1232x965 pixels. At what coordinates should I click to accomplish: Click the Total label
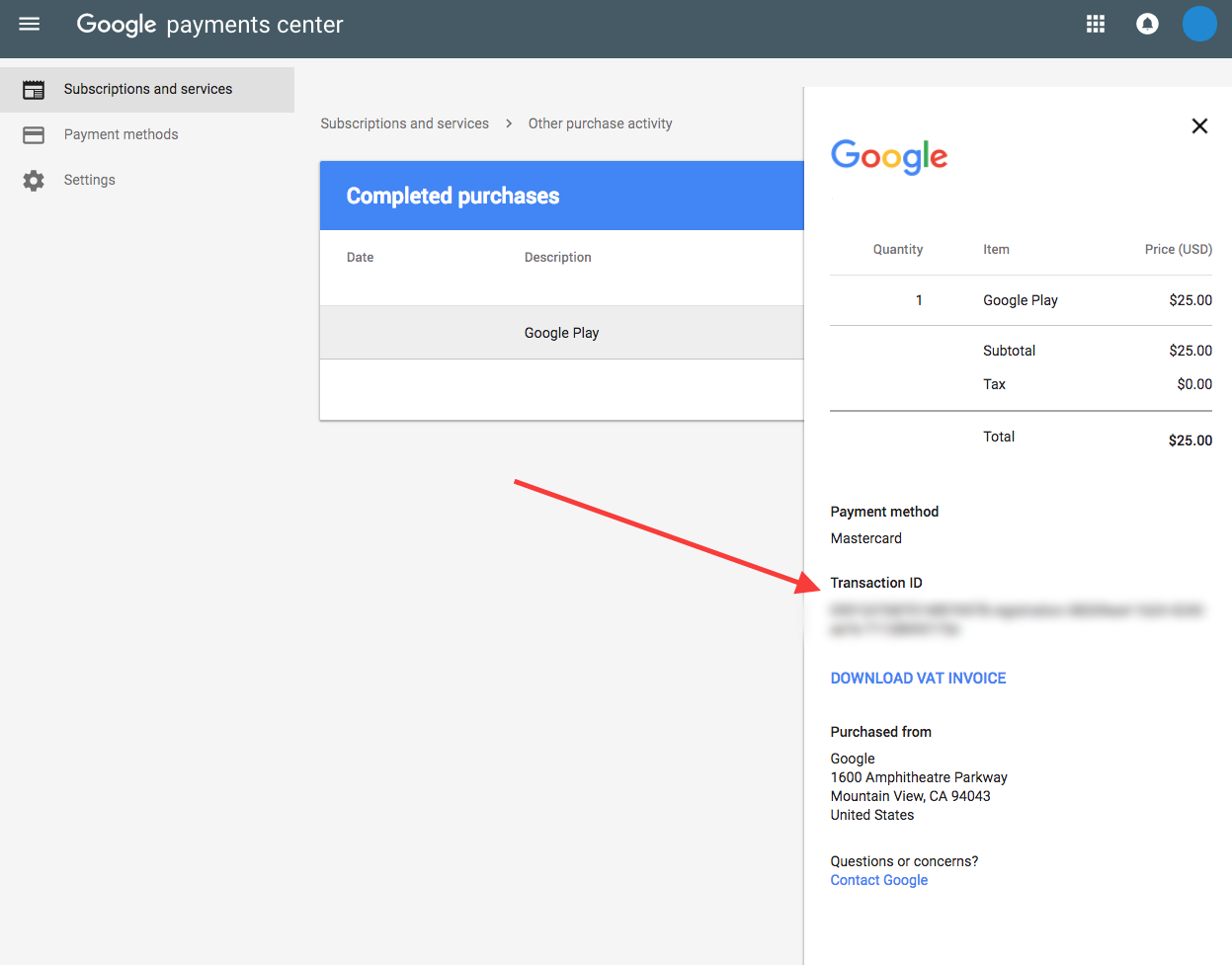[x=999, y=437]
